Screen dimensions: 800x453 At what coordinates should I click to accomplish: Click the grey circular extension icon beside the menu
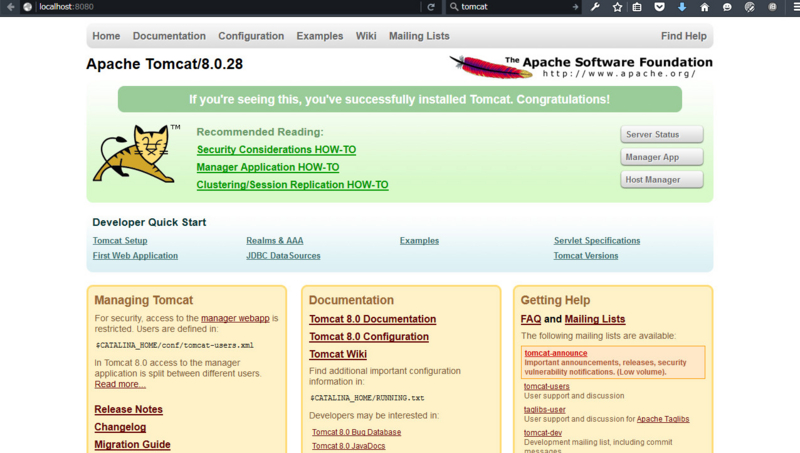[x=772, y=7]
